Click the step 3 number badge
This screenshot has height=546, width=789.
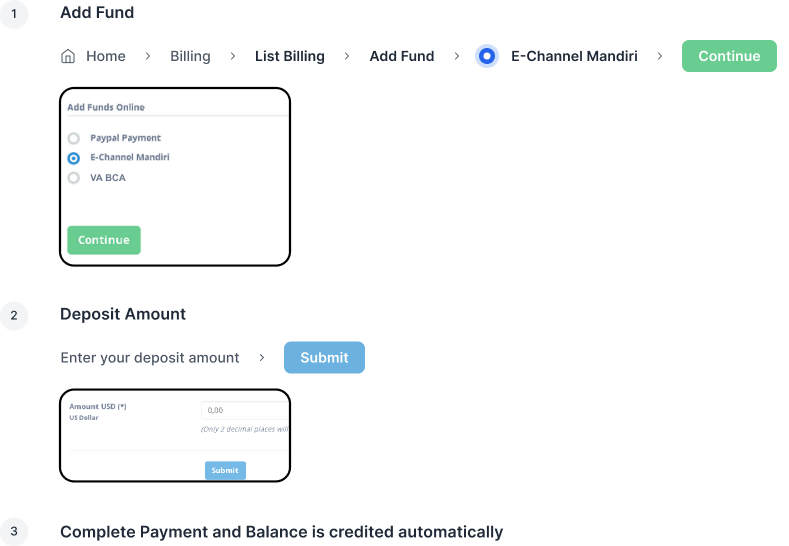(x=14, y=531)
